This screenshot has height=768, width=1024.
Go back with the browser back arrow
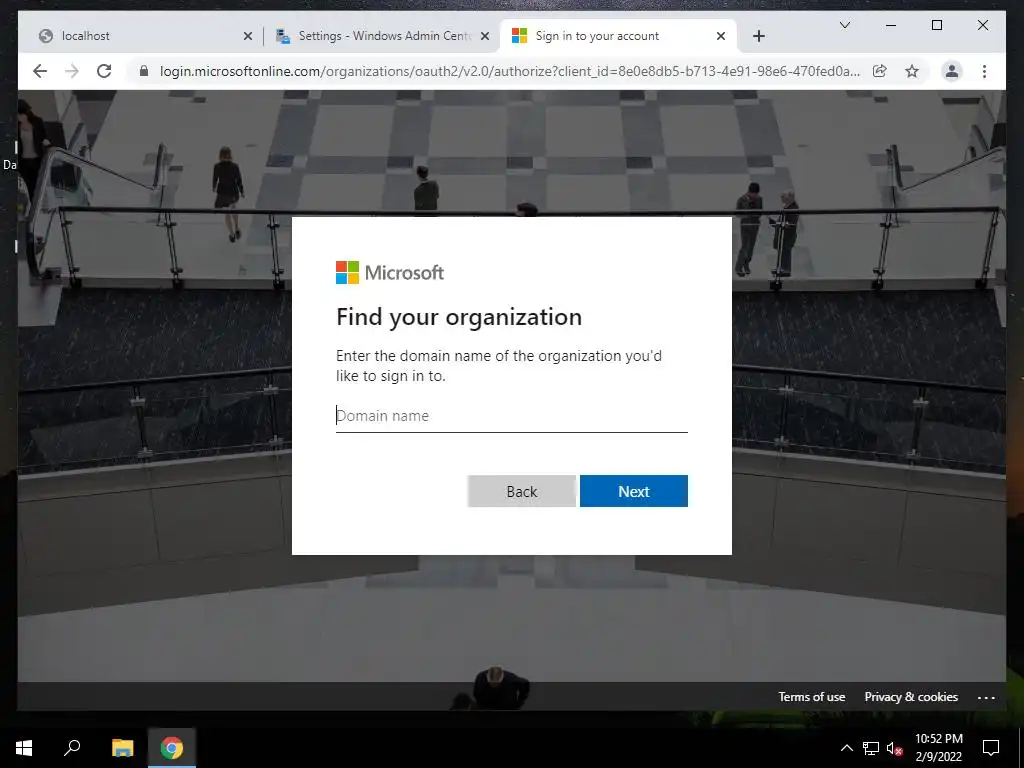(40, 71)
